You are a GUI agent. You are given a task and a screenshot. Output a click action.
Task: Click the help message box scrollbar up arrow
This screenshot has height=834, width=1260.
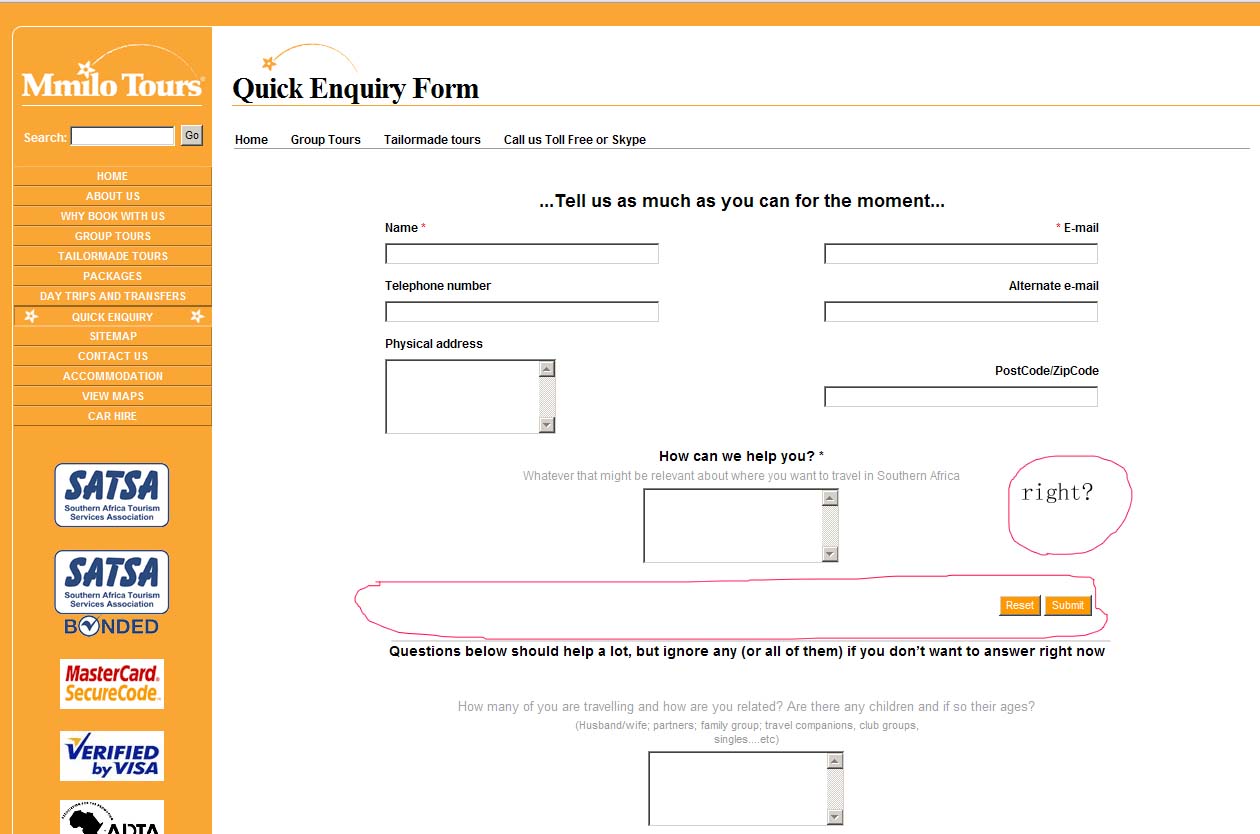click(x=829, y=498)
